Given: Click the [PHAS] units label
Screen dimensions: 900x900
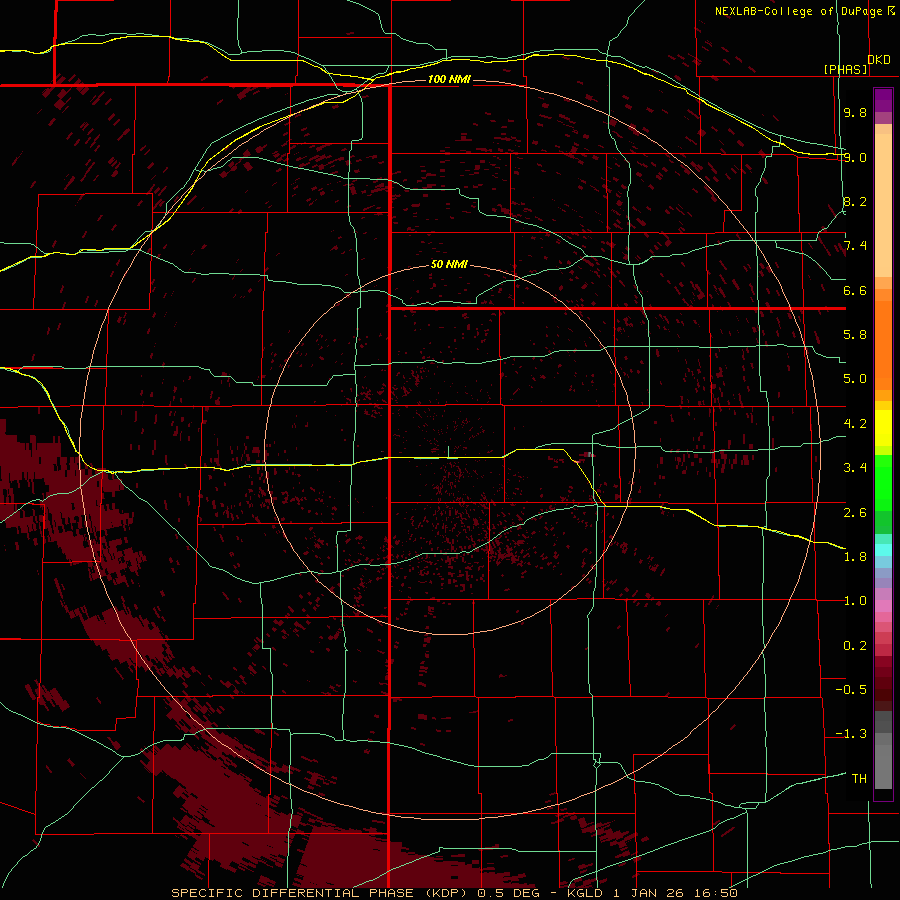Looking at the screenshot, I should pyautogui.click(x=845, y=69).
